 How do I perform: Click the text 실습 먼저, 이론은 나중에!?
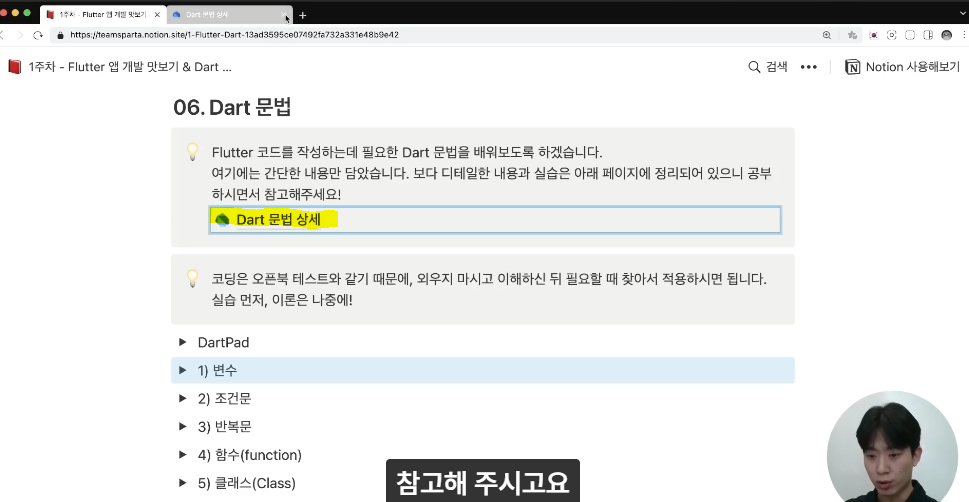pos(282,300)
